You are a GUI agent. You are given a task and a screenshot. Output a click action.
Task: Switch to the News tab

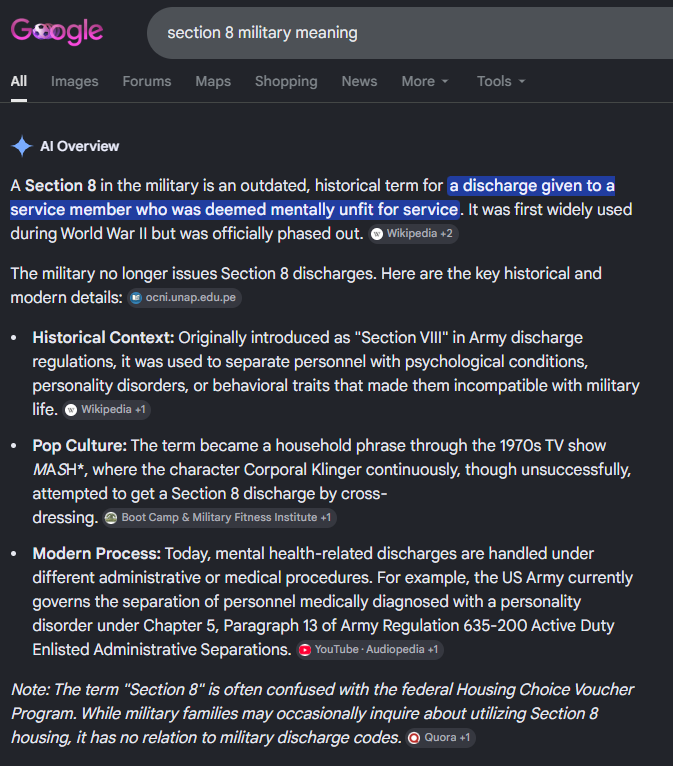click(x=359, y=81)
